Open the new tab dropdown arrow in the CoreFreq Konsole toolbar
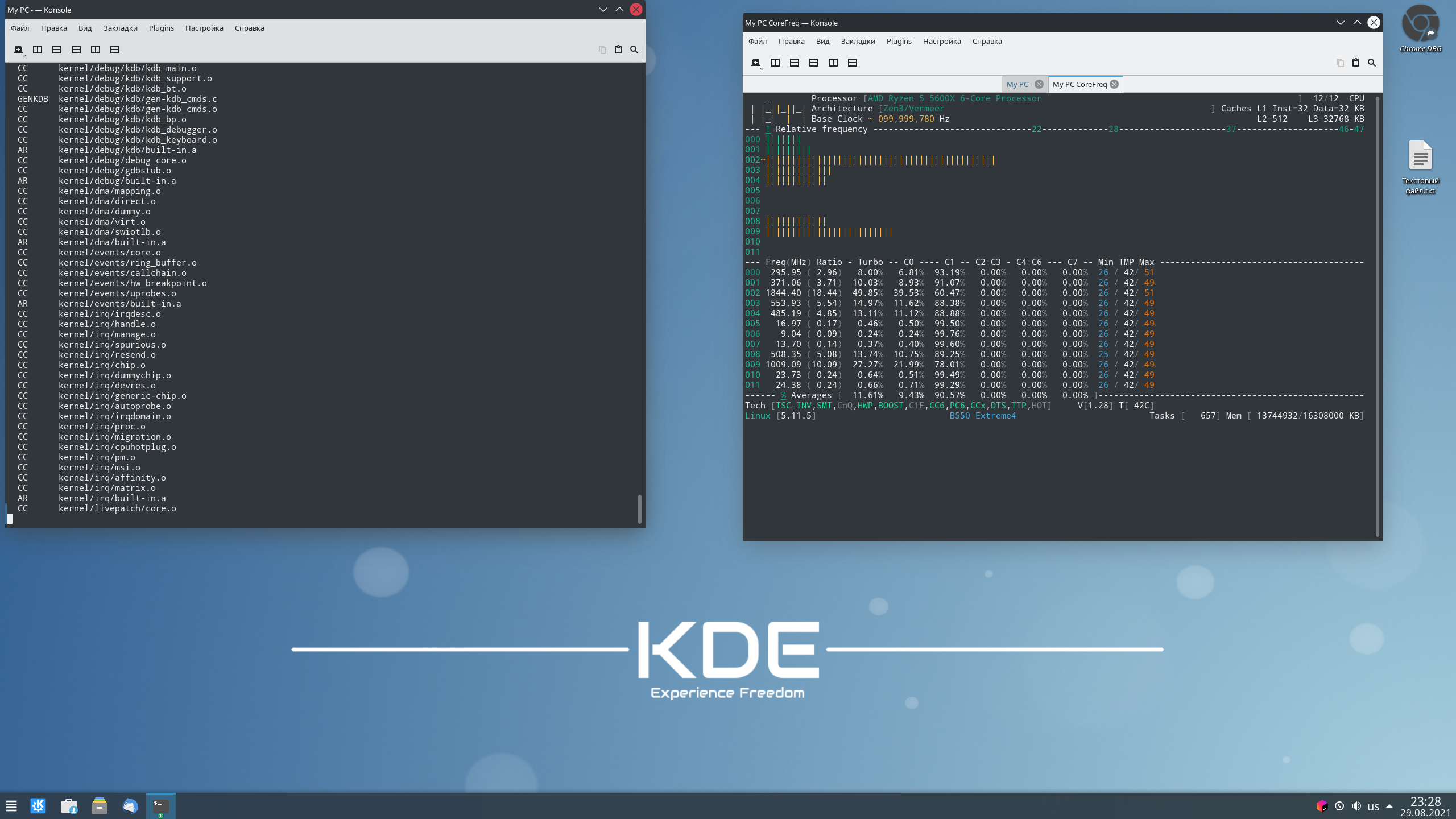Viewport: 1456px width, 819px height. (762, 68)
